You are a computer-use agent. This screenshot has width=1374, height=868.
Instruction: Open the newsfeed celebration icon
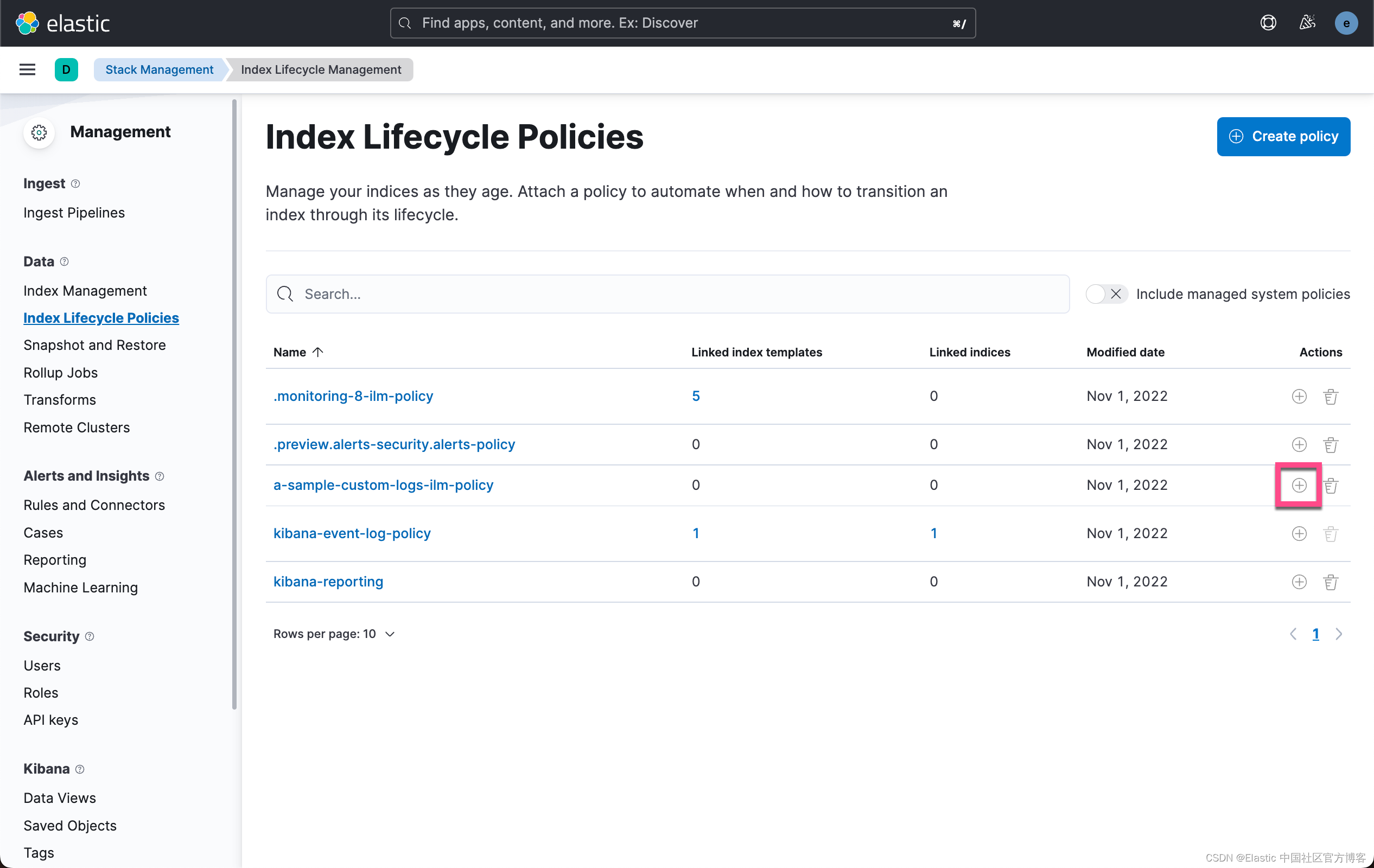(1307, 23)
